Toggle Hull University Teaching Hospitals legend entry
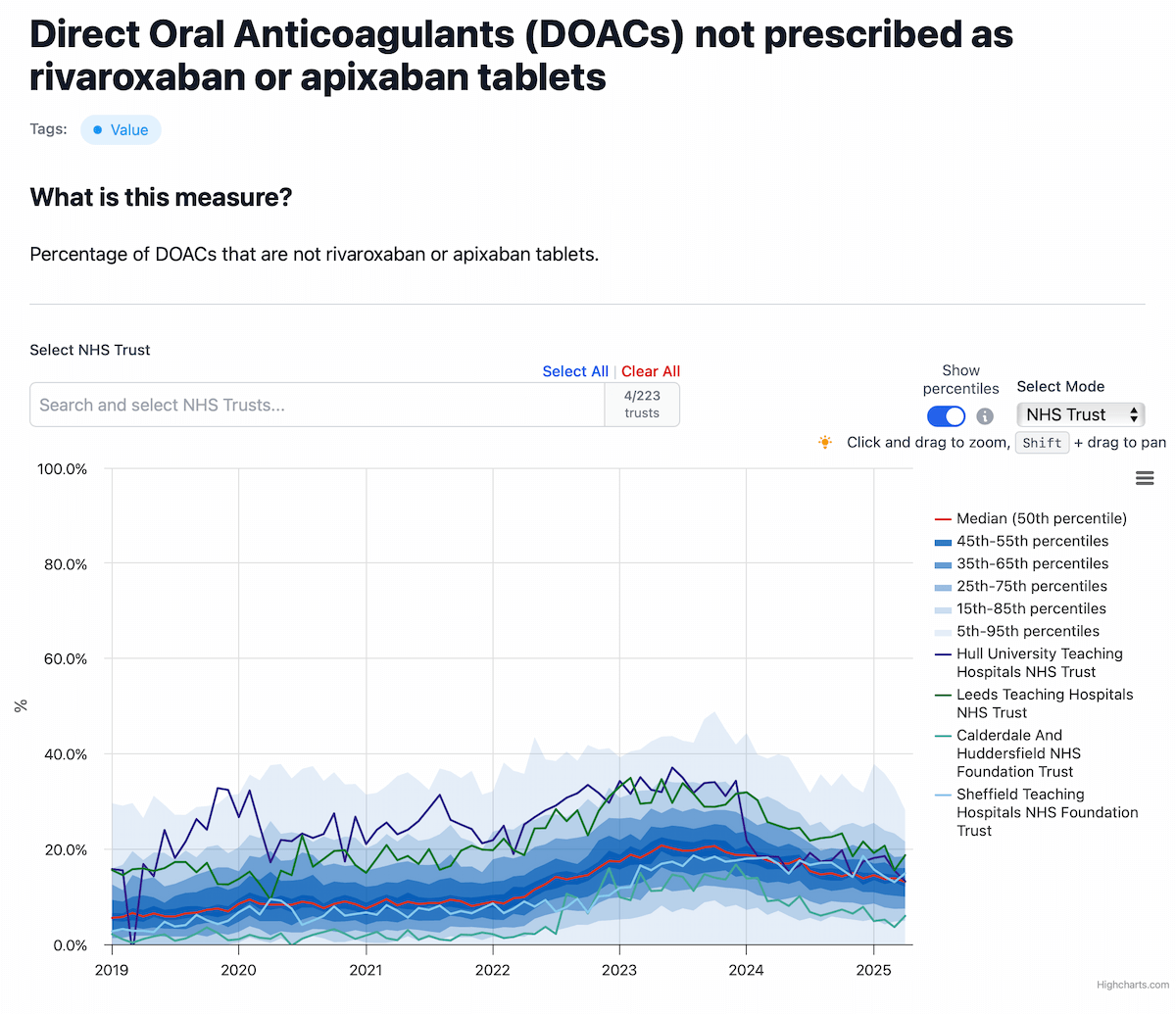1176x1014 pixels. pyautogui.click(x=1039, y=662)
